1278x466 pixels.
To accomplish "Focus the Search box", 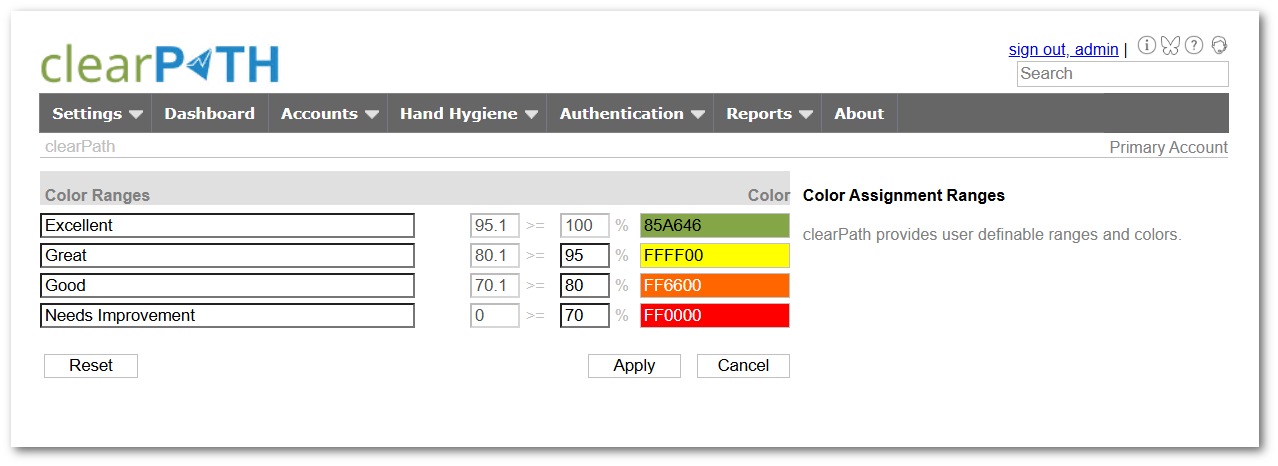I will 1122,74.
